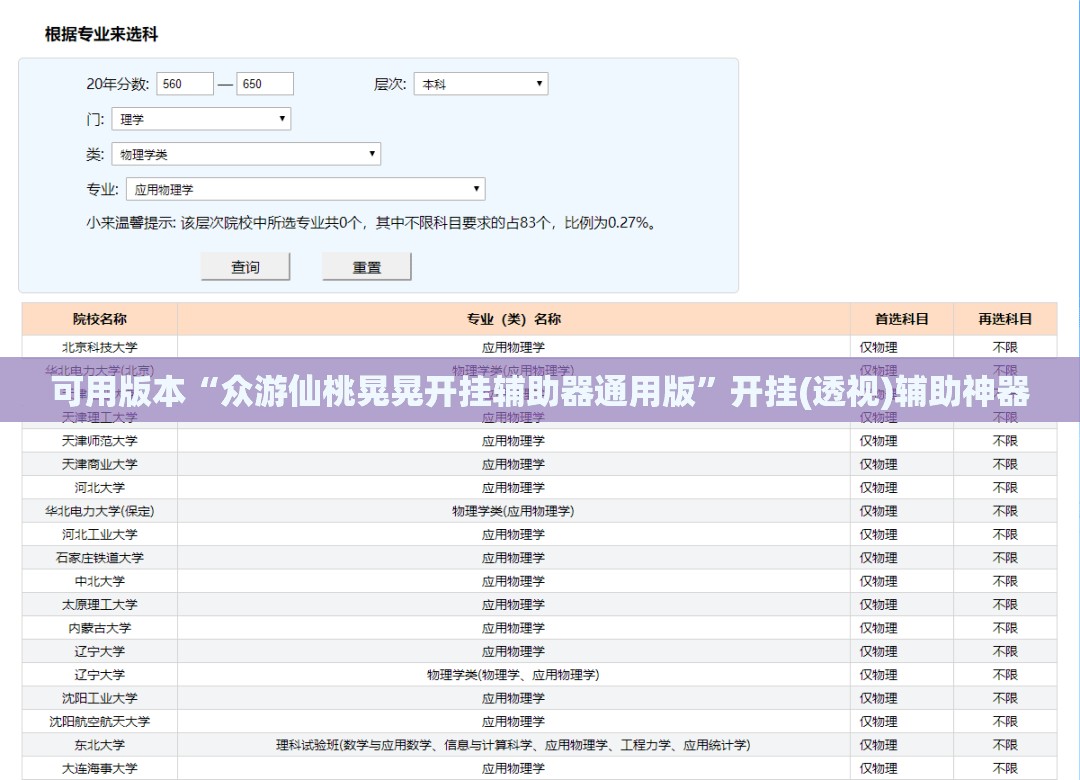Click the 根据专业来选科 page heading
The width and height of the screenshot is (1080, 780).
point(101,34)
